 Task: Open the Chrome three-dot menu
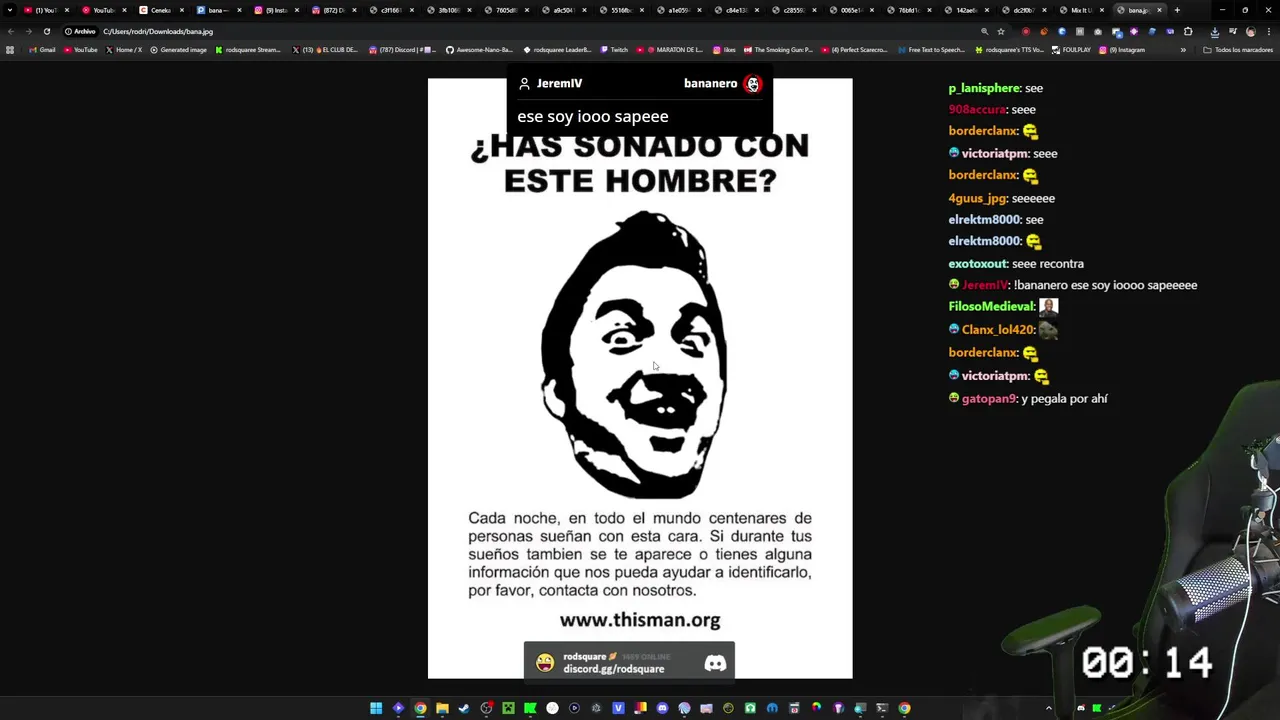click(1268, 31)
